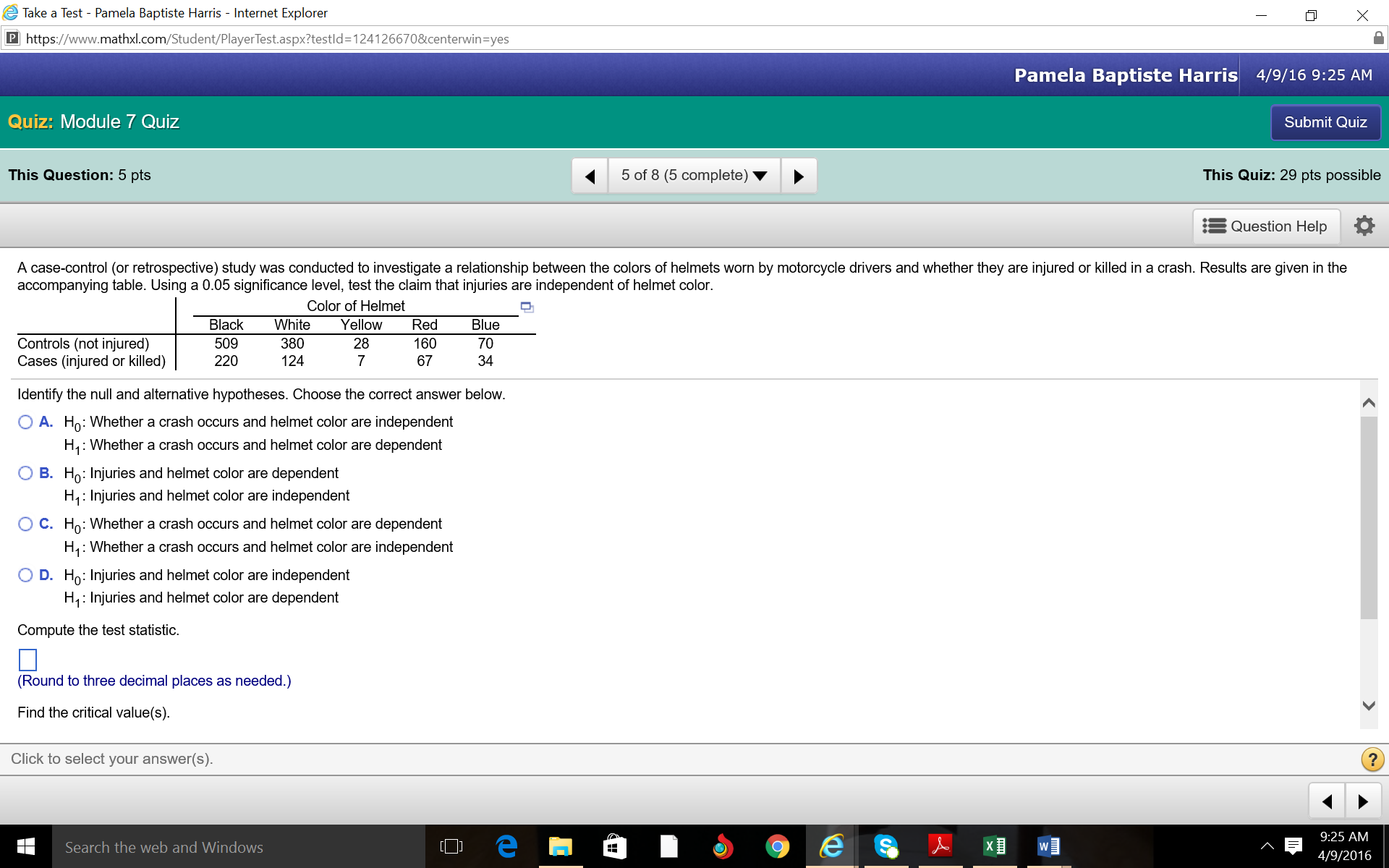
Task: Open Excel from the taskbar
Action: point(995,846)
